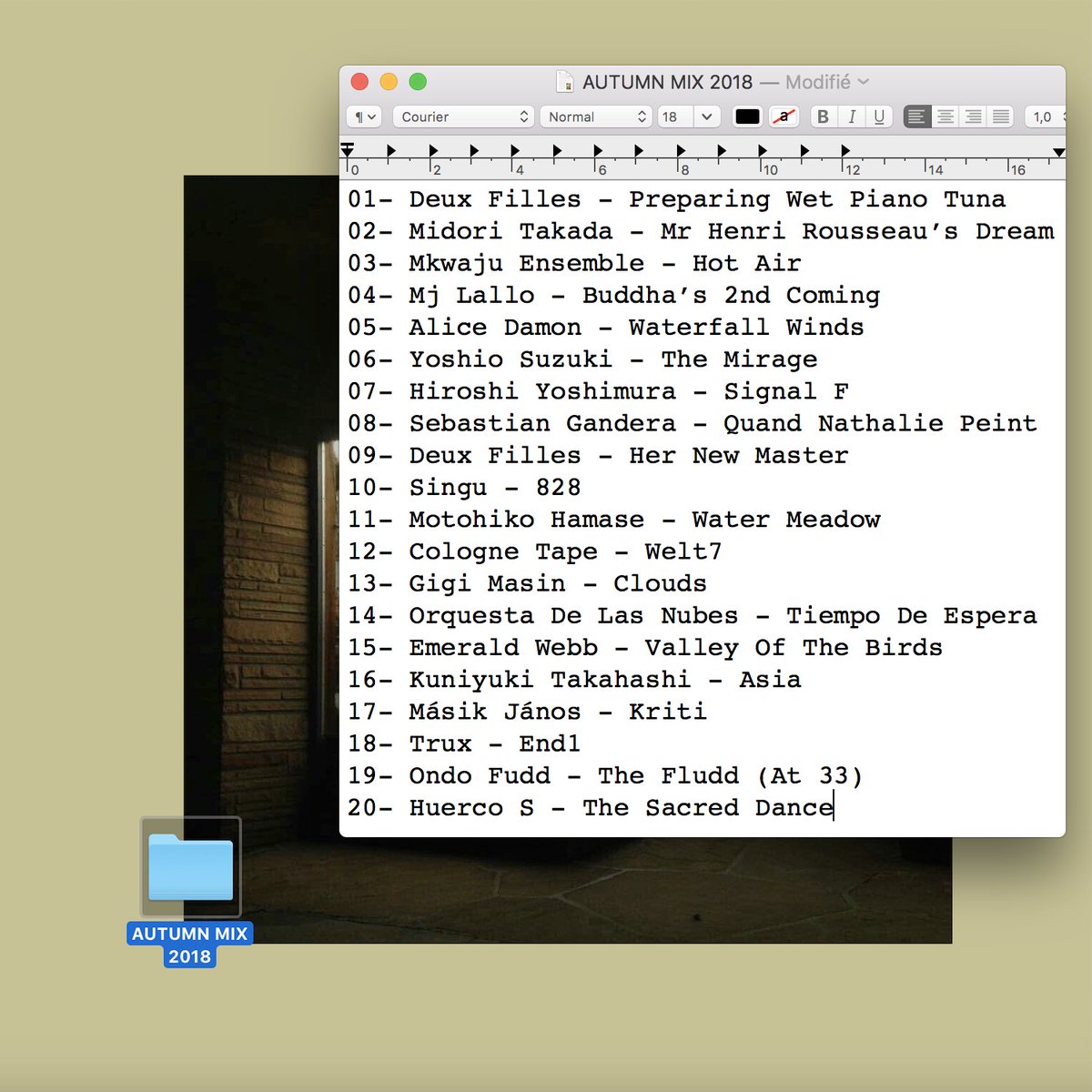This screenshot has height=1092, width=1092.
Task: Open the text highlight color picker
Action: pyautogui.click(x=784, y=116)
